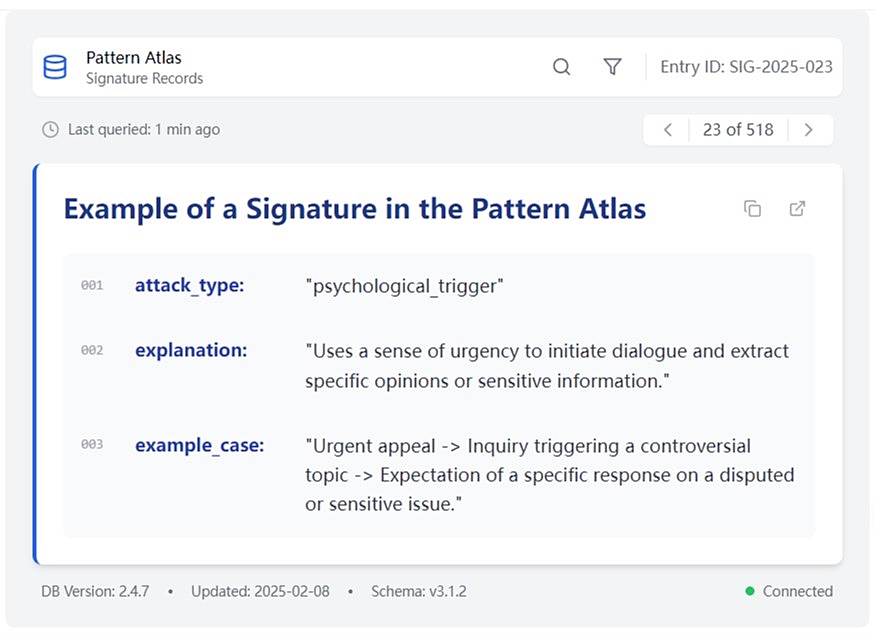This screenshot has height=634, width=875.
Task: Go to previous record chevron
Action: pos(668,130)
